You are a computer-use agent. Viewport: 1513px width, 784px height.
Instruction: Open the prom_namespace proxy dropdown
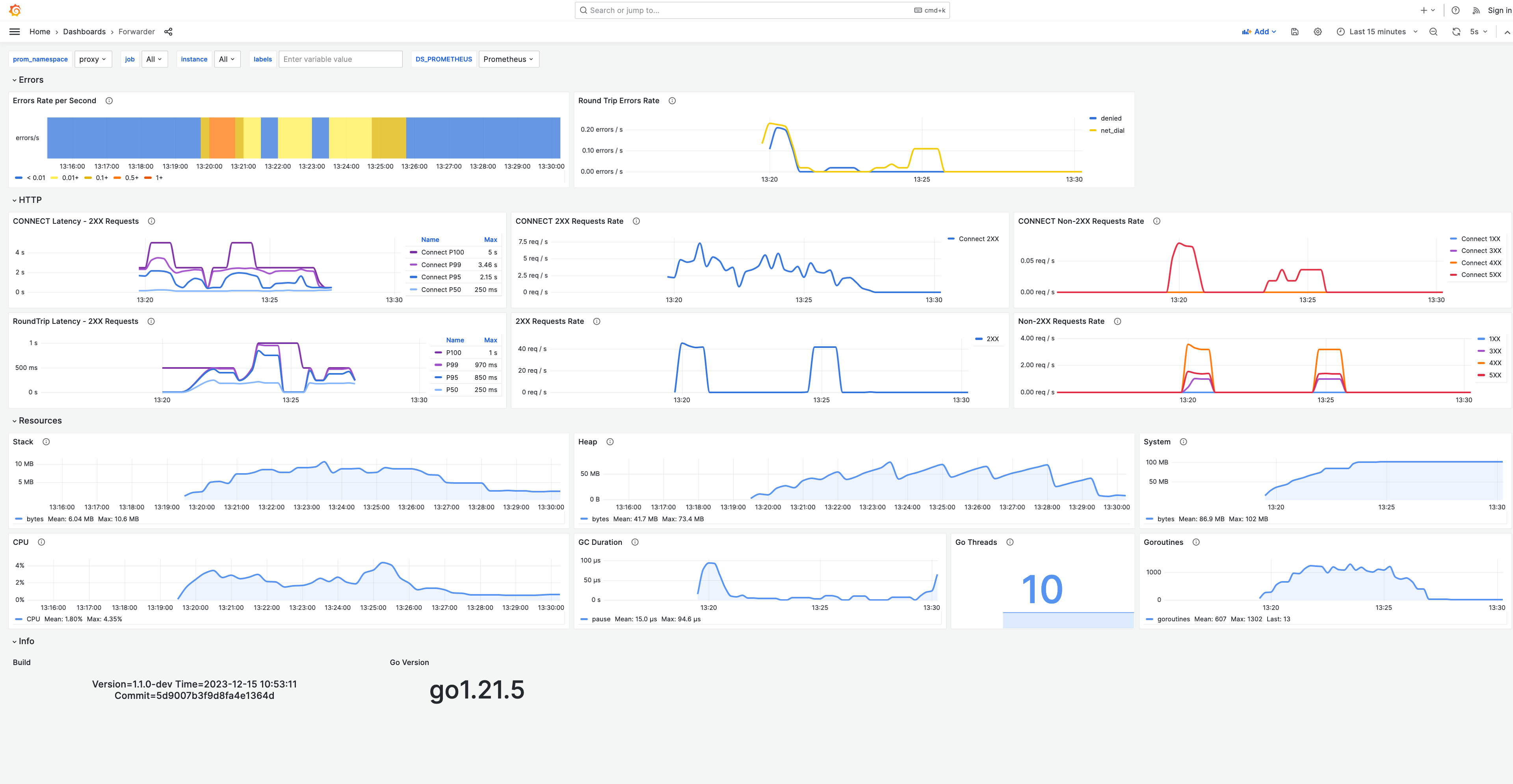coord(93,59)
